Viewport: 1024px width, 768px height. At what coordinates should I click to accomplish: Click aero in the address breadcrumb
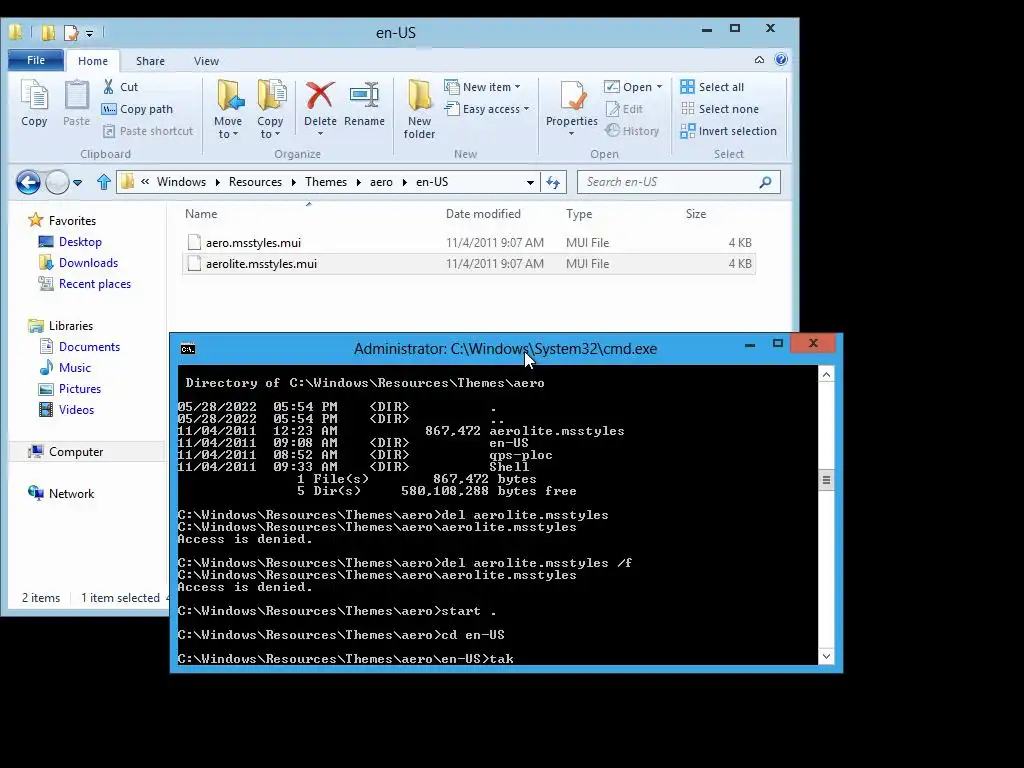[x=381, y=182]
